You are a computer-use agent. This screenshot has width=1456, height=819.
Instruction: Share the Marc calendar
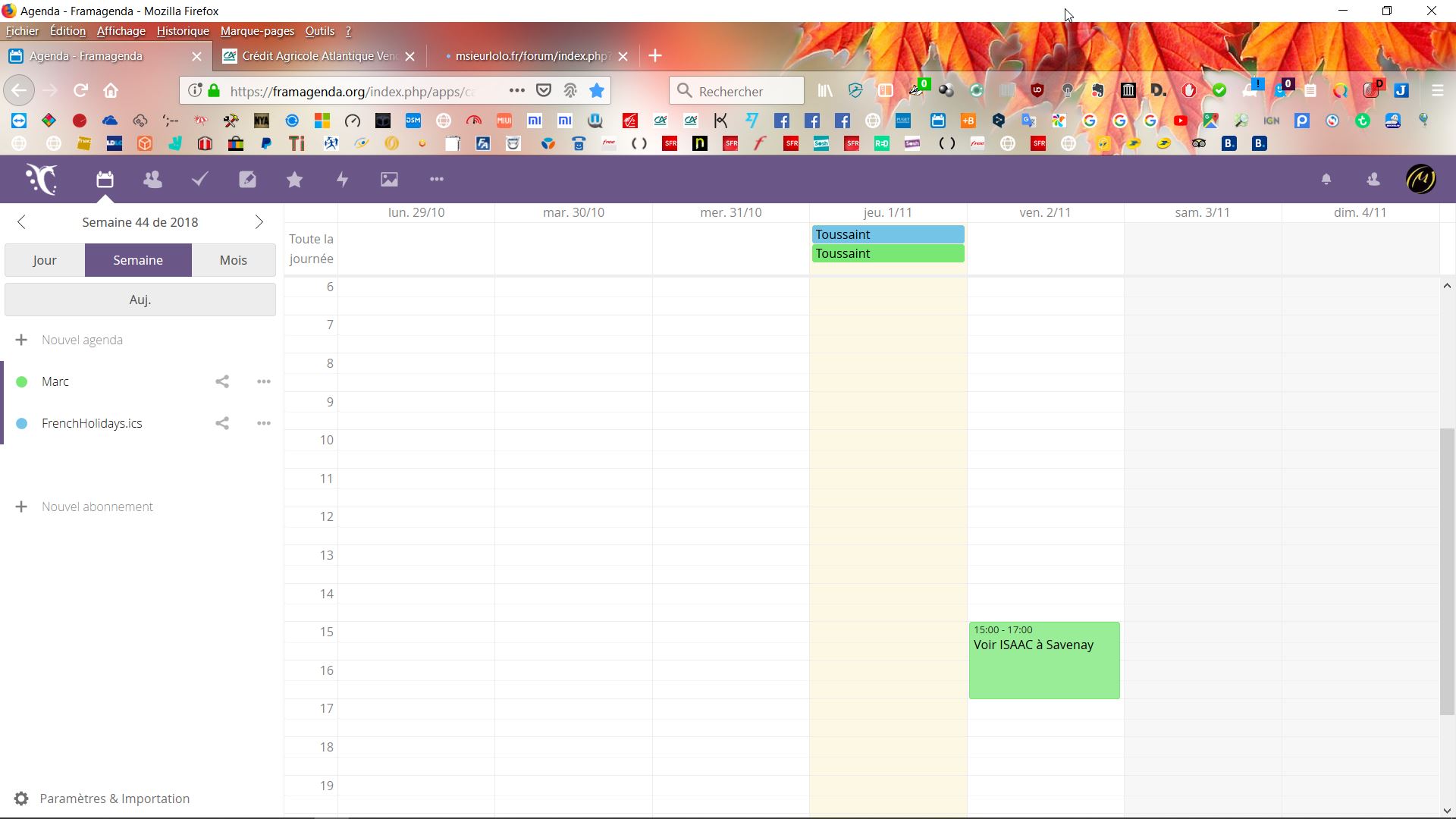[x=222, y=382]
